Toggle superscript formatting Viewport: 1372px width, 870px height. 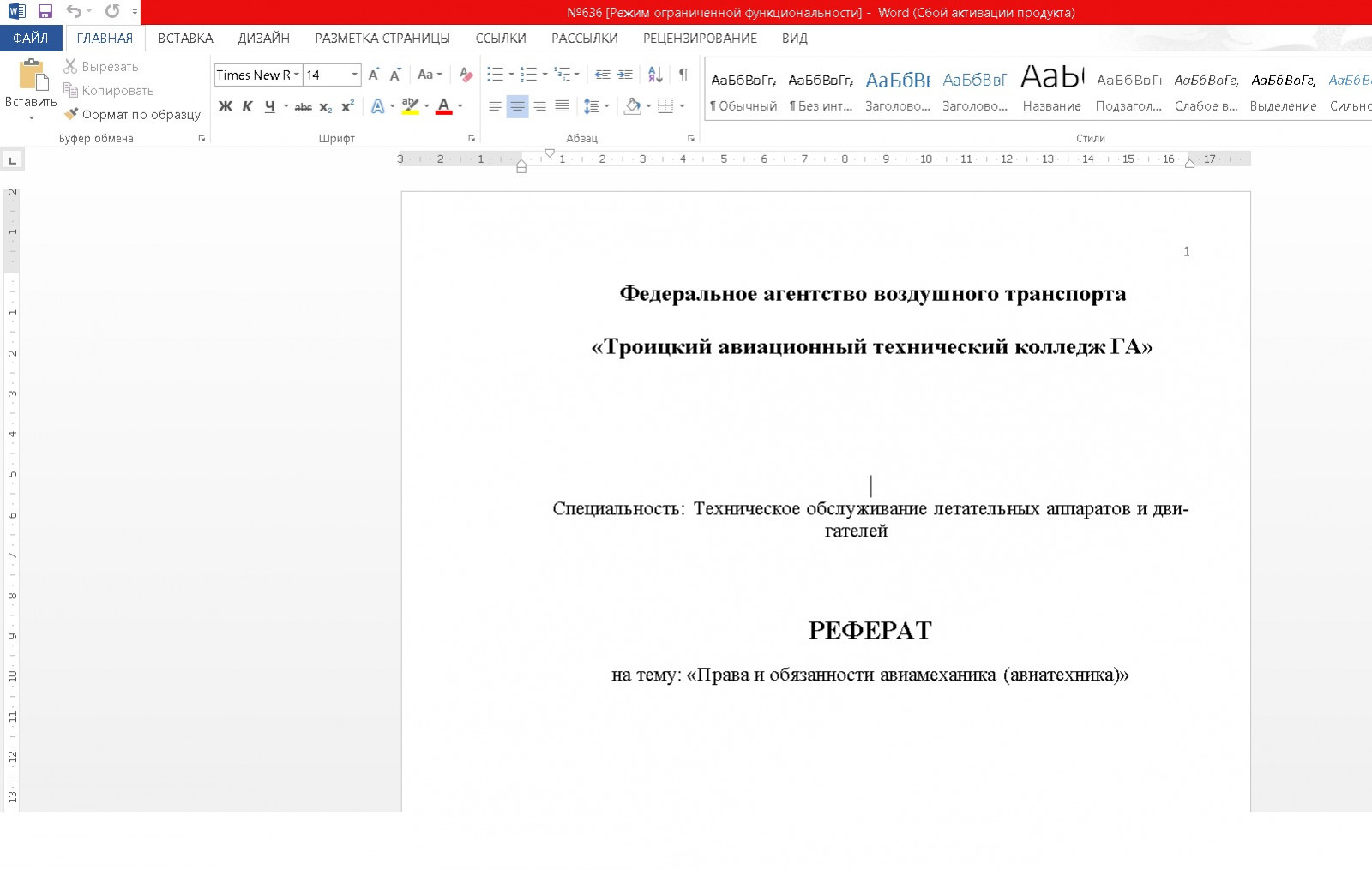click(x=347, y=106)
